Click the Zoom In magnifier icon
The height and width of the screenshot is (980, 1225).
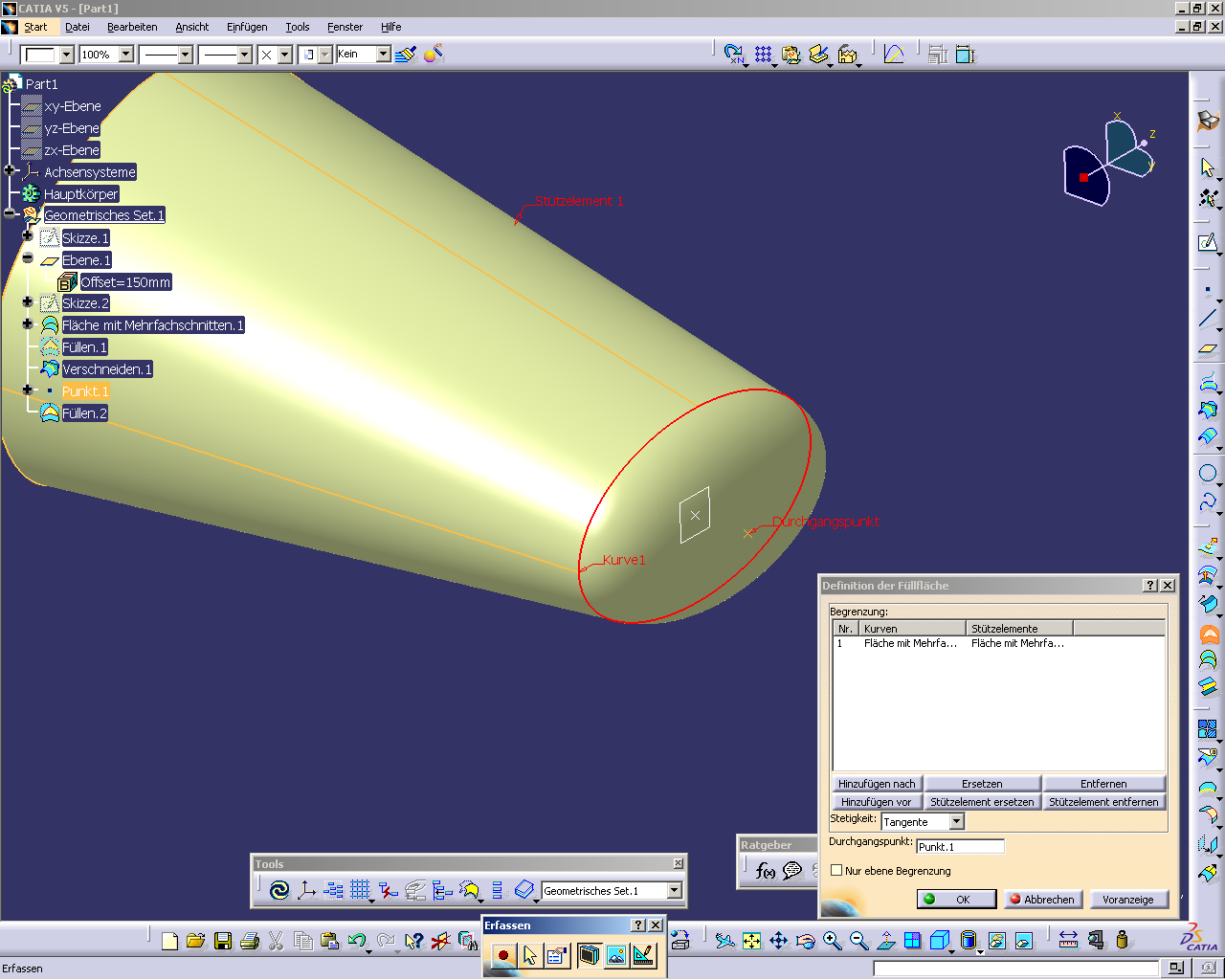833,941
